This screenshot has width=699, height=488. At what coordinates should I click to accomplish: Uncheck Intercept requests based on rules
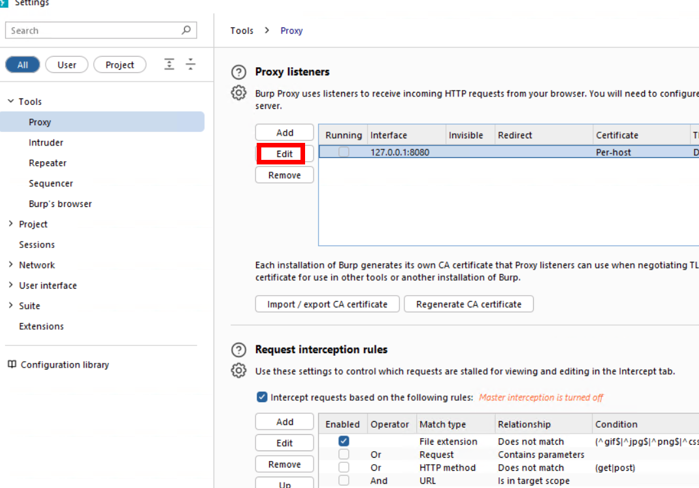[x=262, y=397]
